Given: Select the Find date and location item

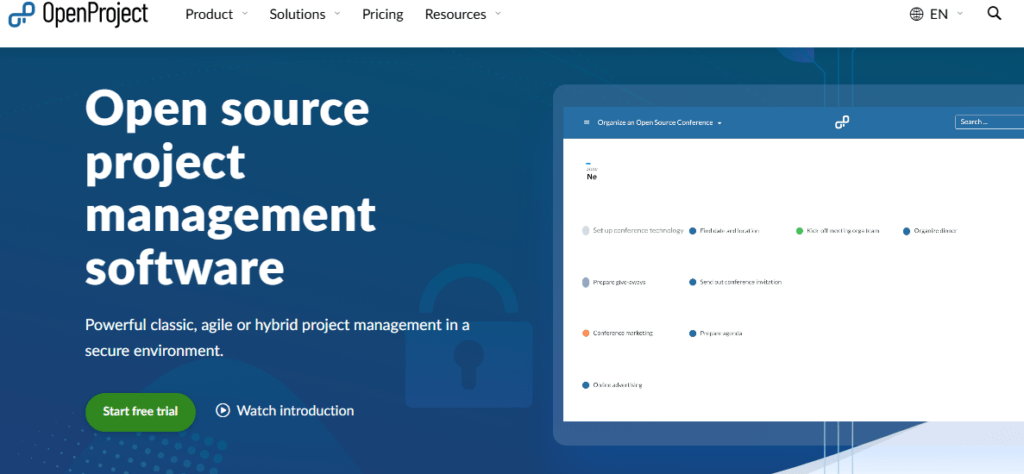Looking at the screenshot, I should click(724, 231).
